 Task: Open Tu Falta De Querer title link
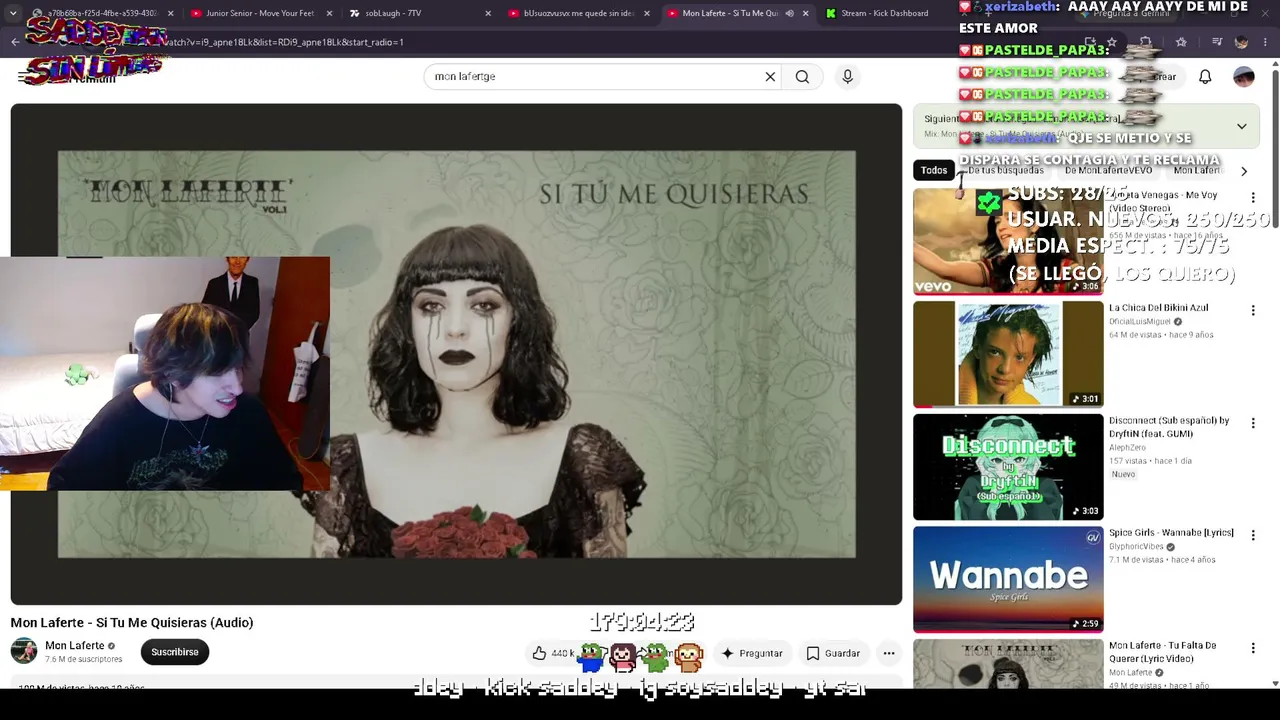pyautogui.click(x=1163, y=652)
